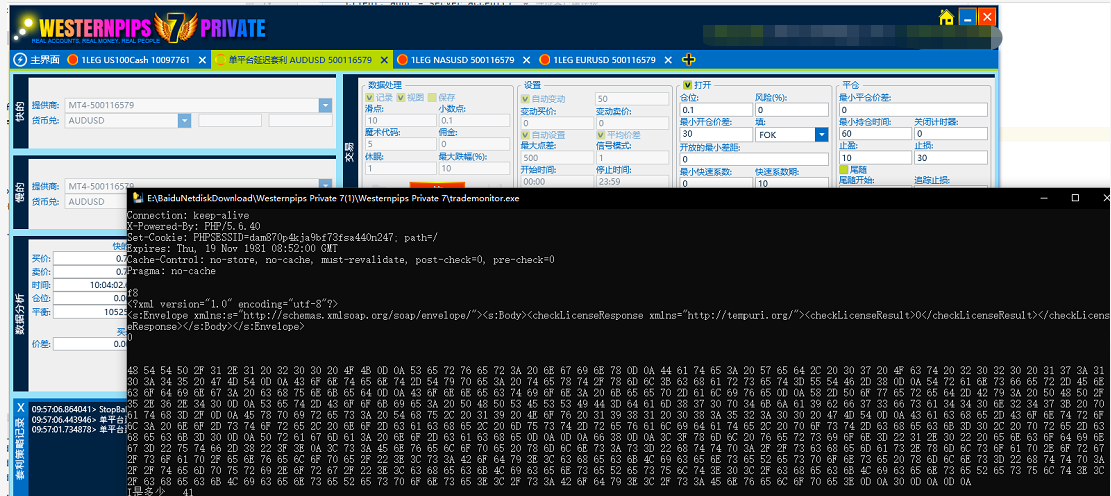Screen dimensions: 1111x496
Task: Close the 1LEG US100Cash 10097761 tab
Action: (202, 60)
